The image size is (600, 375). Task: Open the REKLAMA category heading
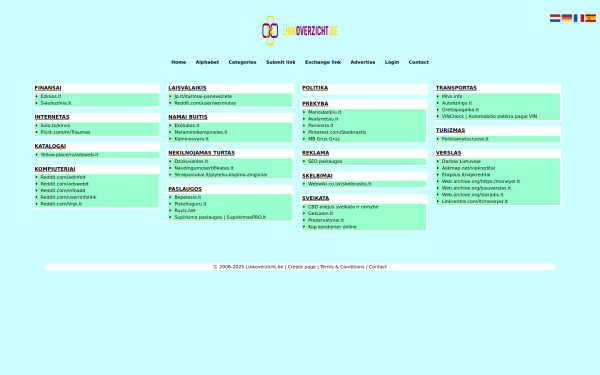(315, 153)
